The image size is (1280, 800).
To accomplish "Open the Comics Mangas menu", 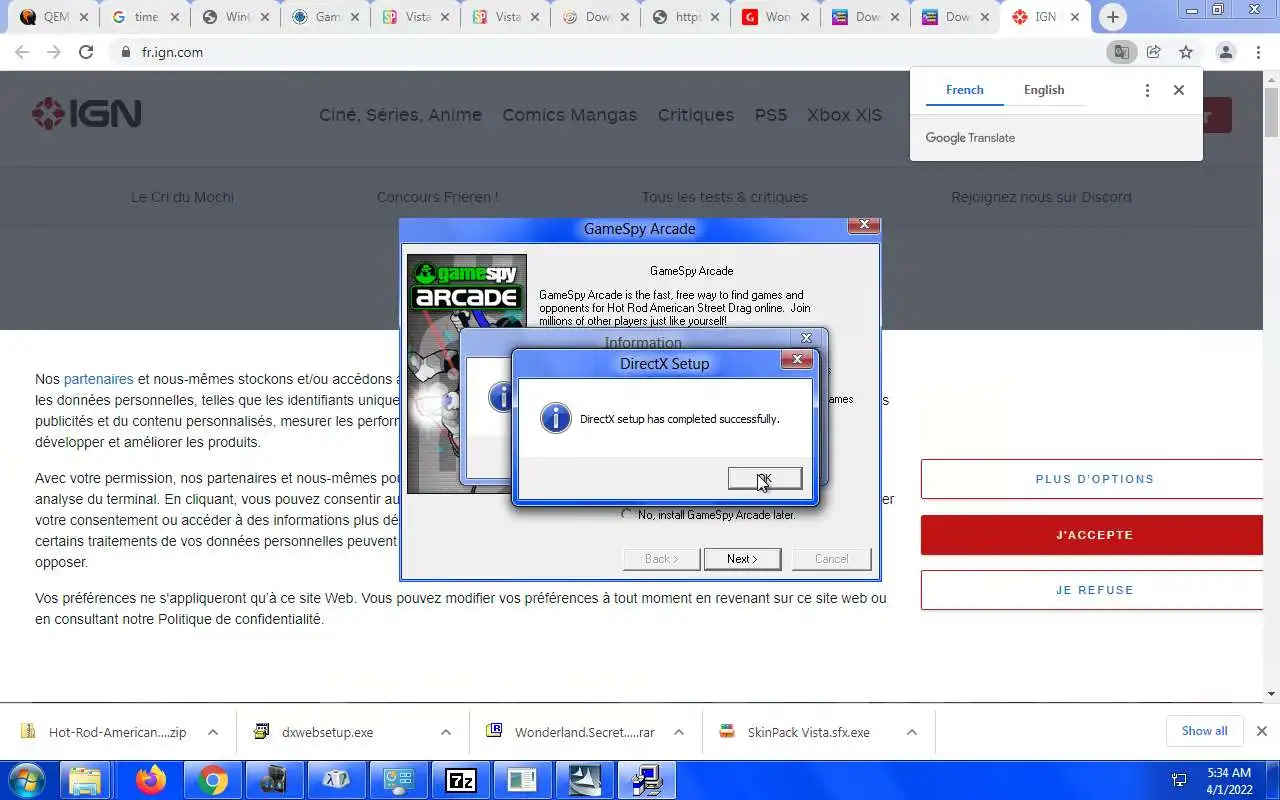I will [569, 115].
